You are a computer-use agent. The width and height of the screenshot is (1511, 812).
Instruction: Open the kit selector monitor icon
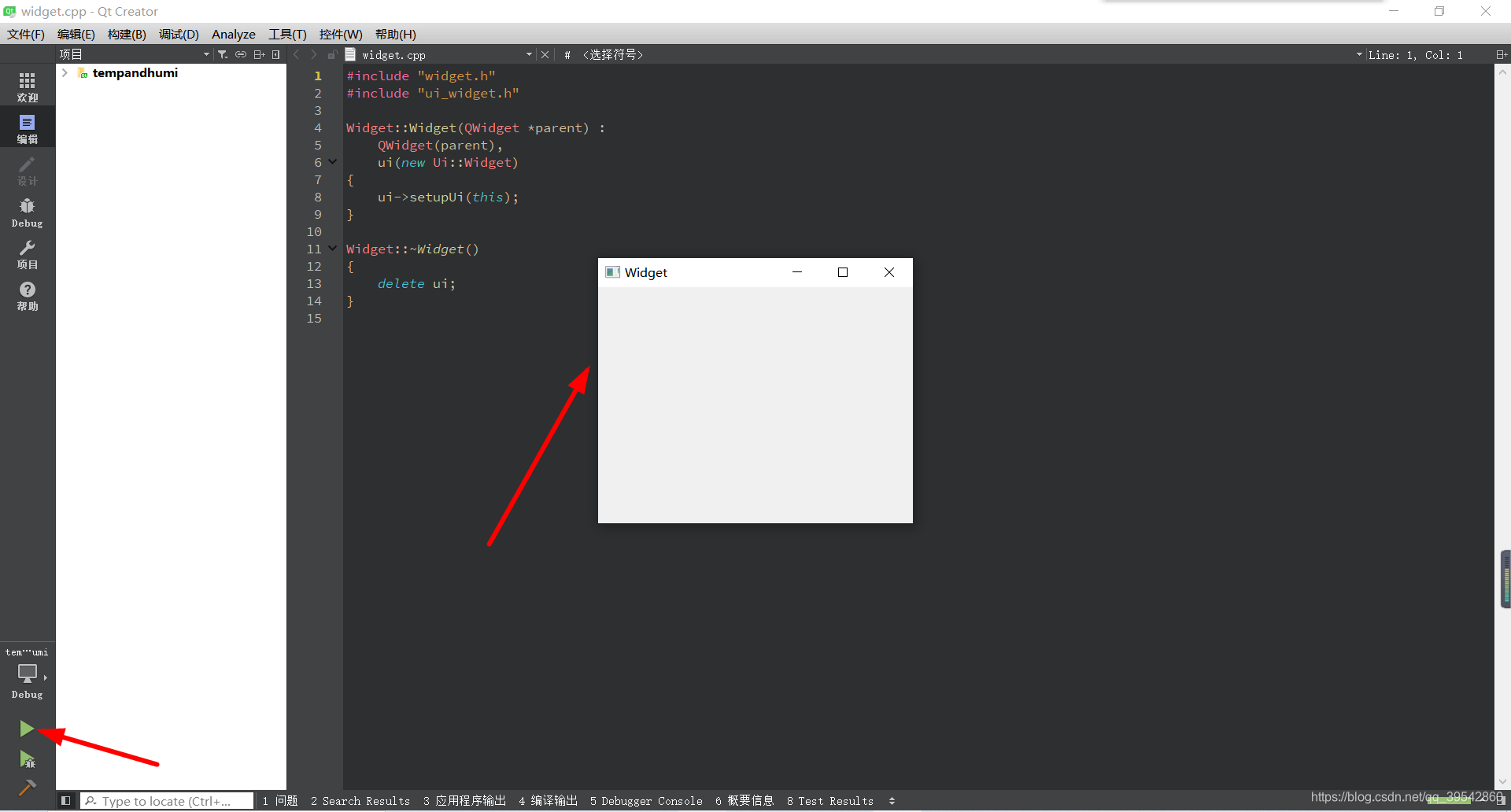point(28,674)
